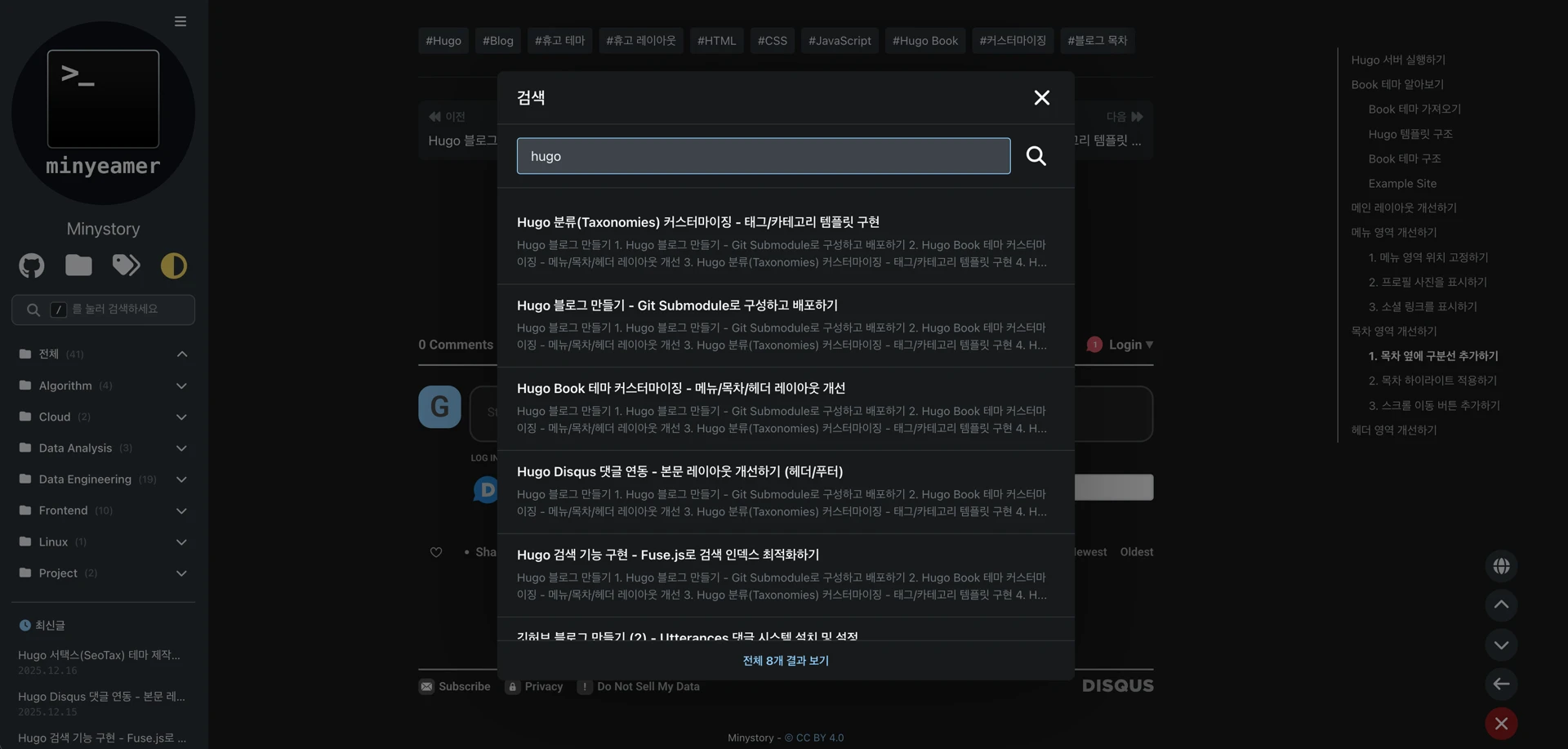The height and width of the screenshot is (749, 1568).
Task: Click the red X floating button
Action: 1501,724
